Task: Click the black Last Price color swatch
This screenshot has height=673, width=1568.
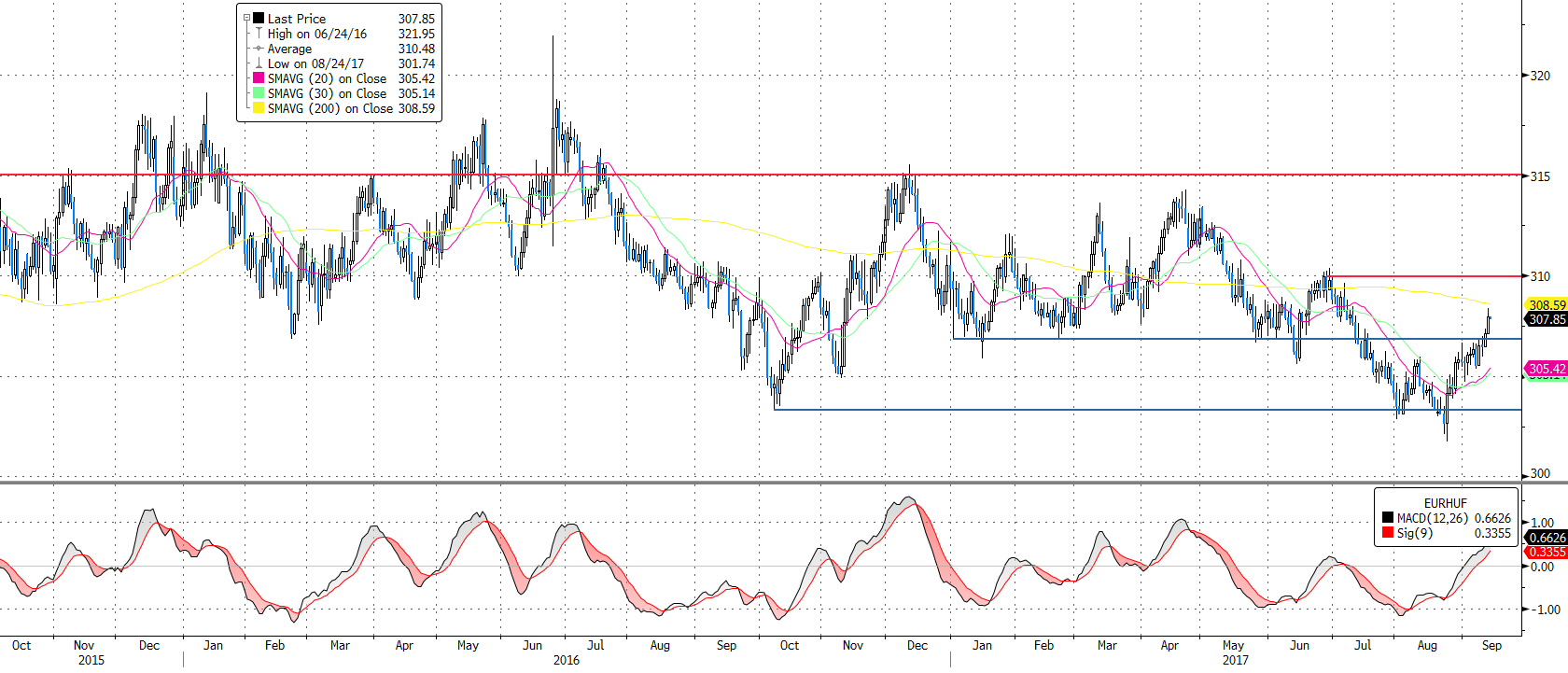Action: 259,18
